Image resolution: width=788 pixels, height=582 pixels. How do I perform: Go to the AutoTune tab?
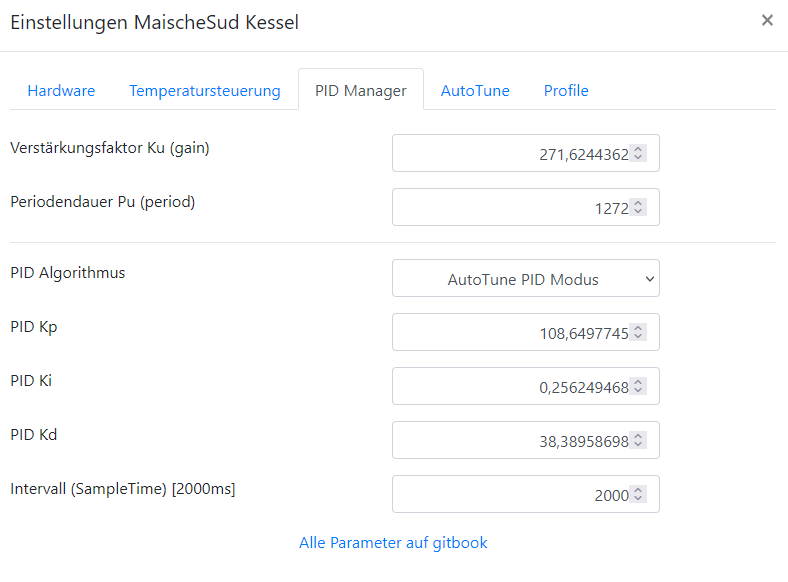475,90
